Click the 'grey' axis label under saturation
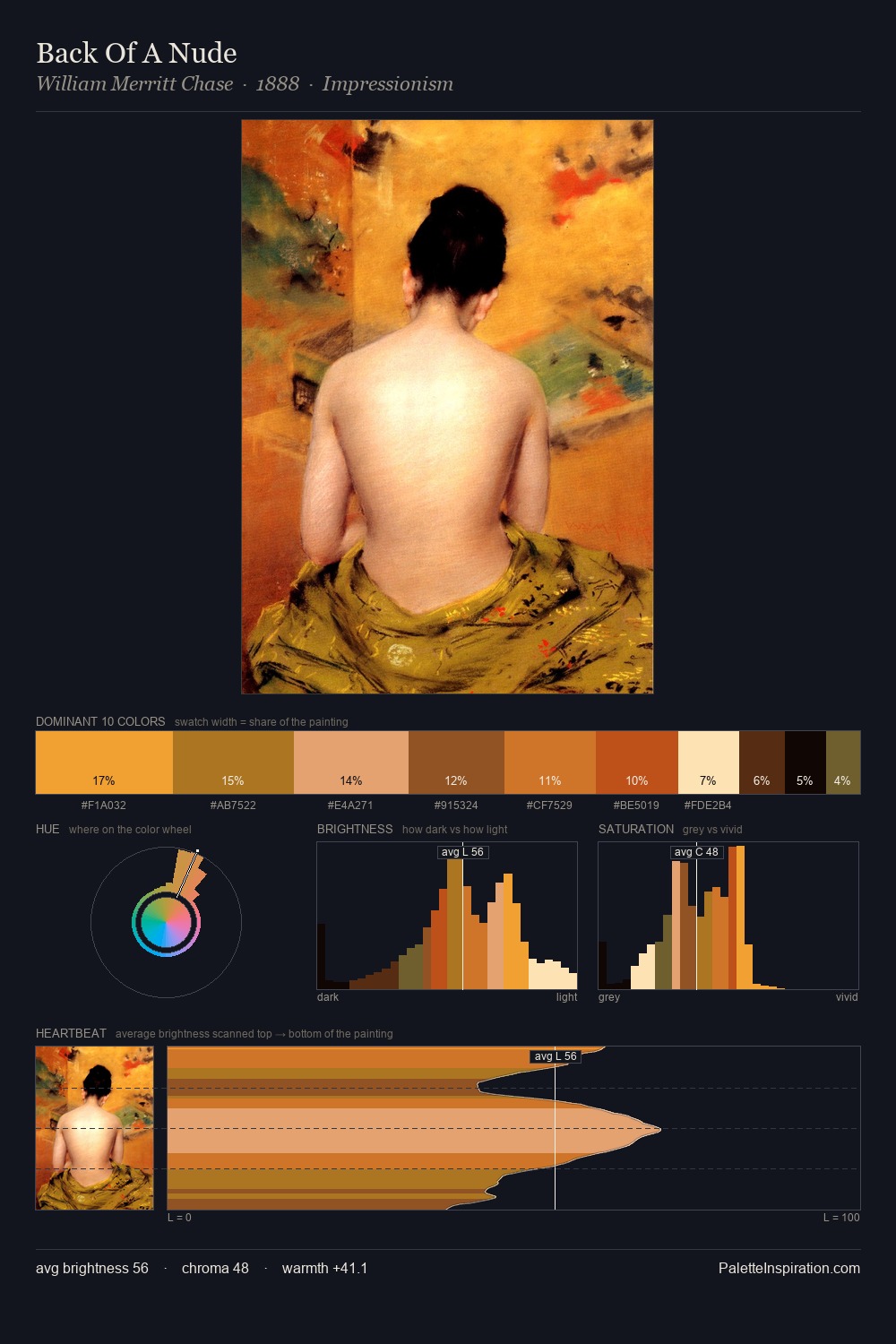Viewport: 896px width, 1344px height. pos(609,996)
